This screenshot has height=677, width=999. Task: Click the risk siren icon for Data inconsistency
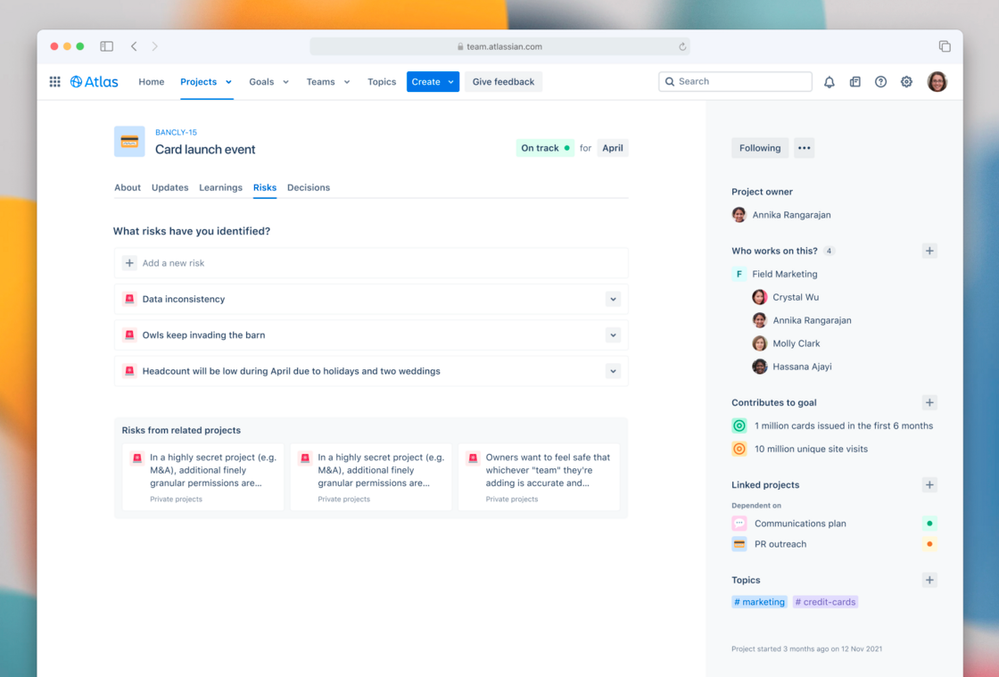tap(129, 299)
